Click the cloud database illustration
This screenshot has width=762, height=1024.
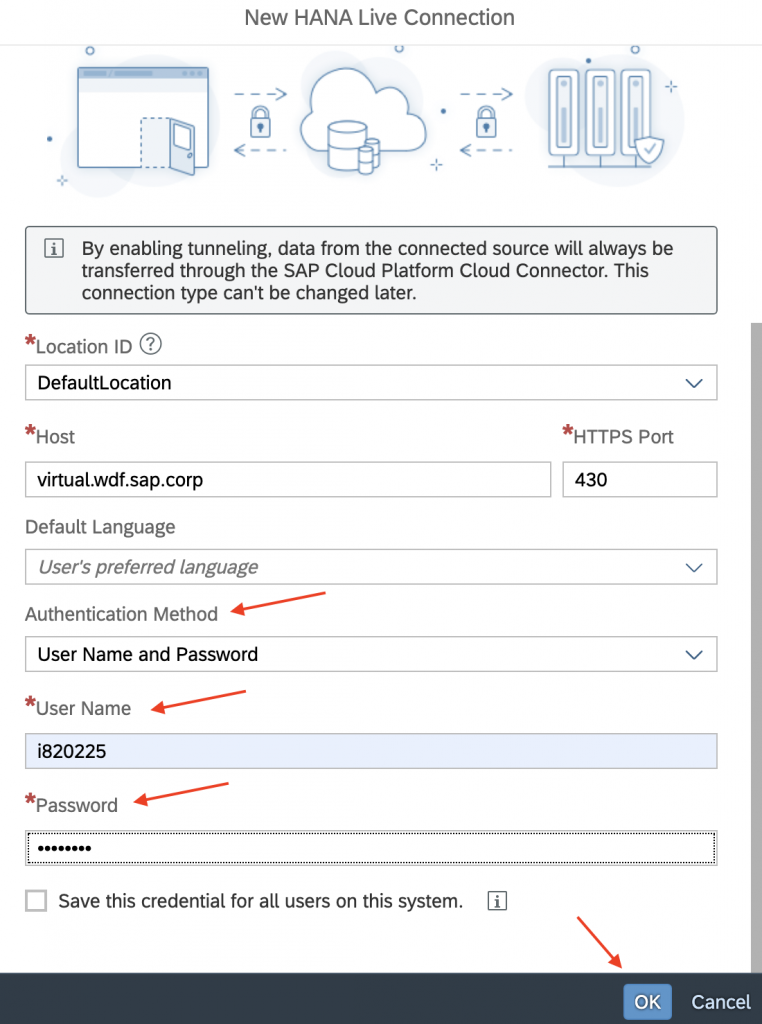pos(363,121)
